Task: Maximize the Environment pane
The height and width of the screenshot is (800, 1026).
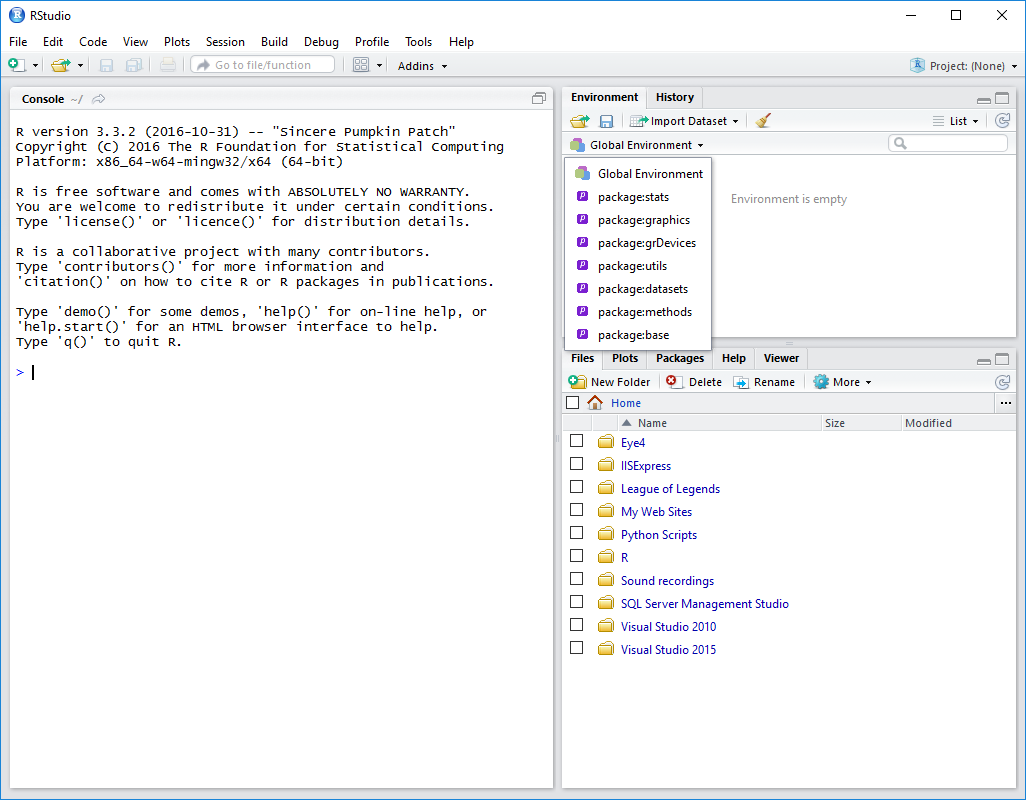Action: [x=1002, y=98]
